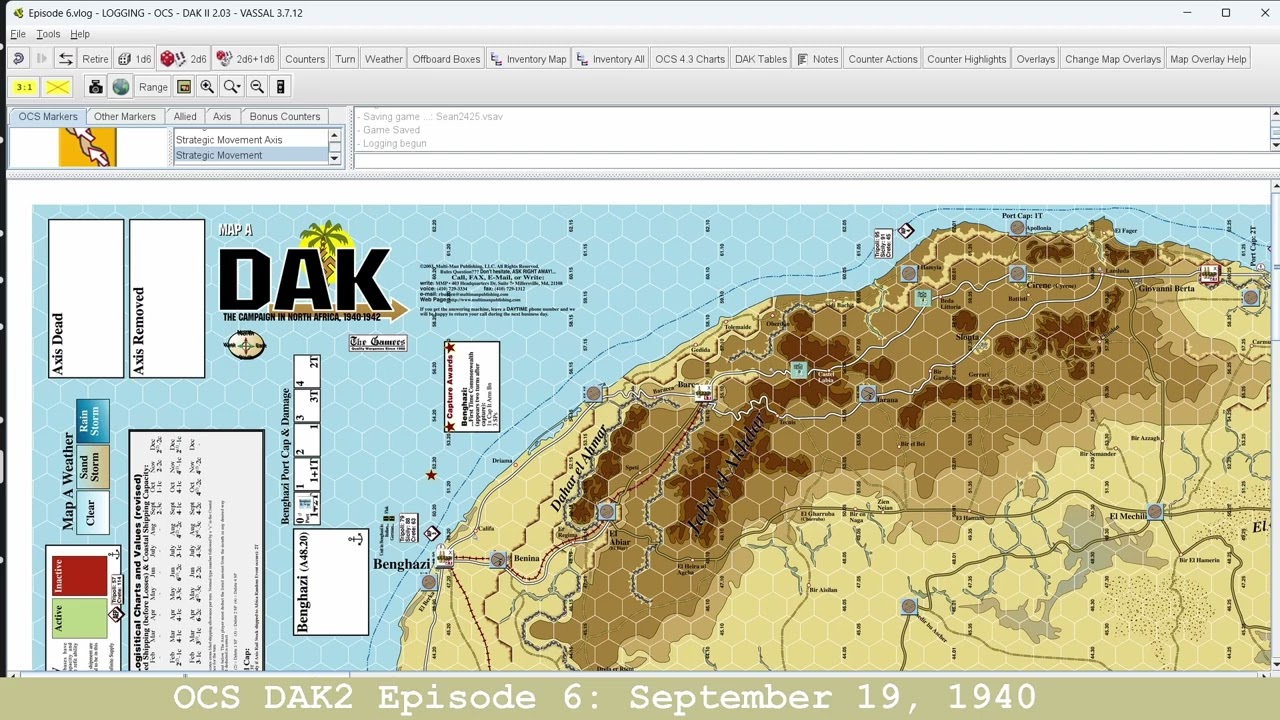
Task: Toggle the globe overview map icon
Action: coord(121,87)
